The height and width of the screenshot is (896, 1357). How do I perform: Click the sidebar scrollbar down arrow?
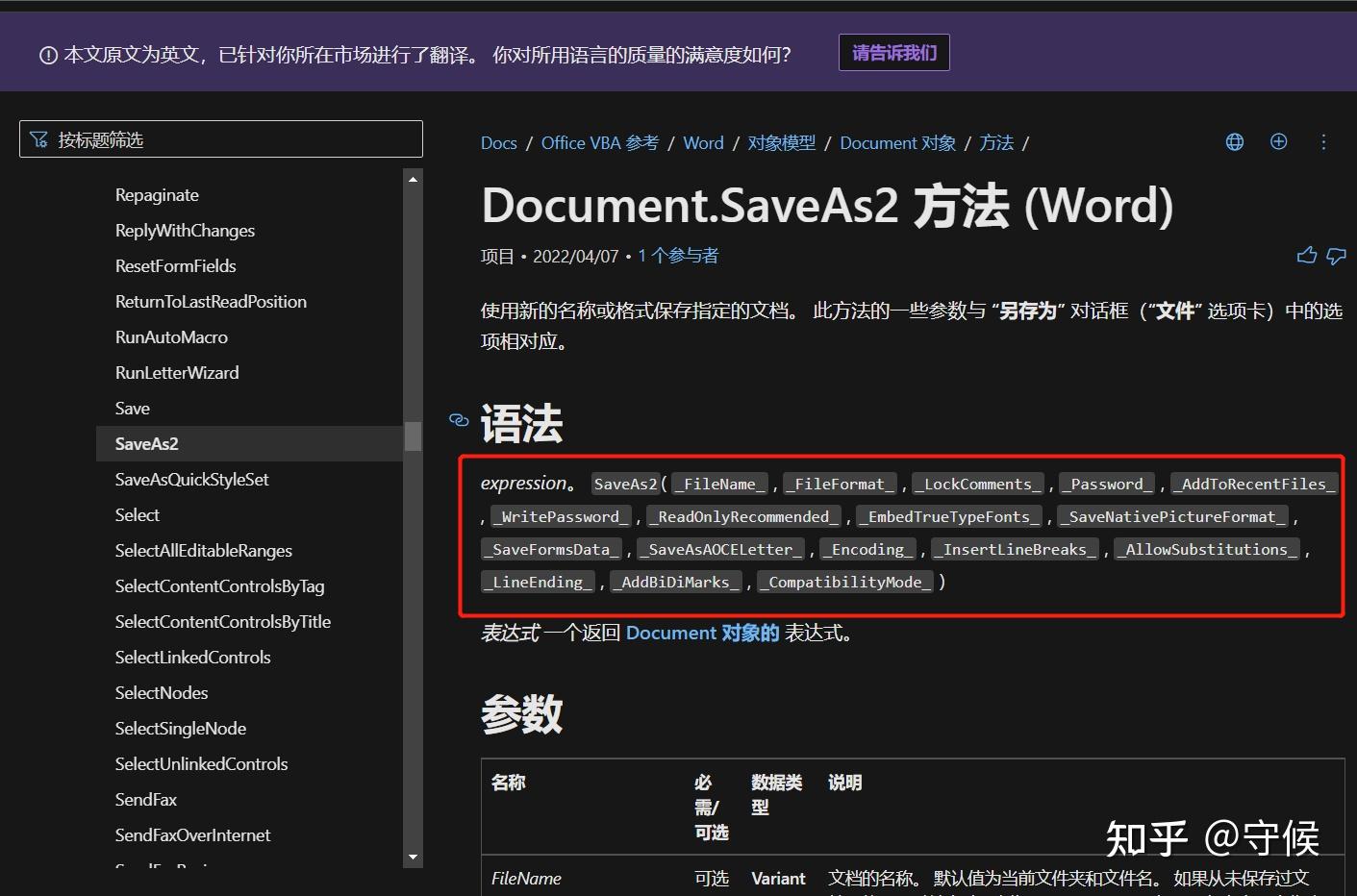point(414,857)
